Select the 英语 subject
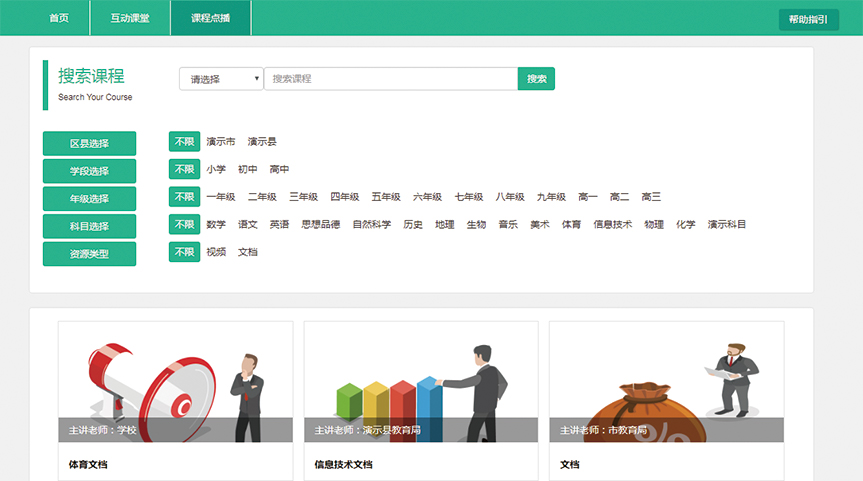The height and width of the screenshot is (481, 863). point(279,224)
